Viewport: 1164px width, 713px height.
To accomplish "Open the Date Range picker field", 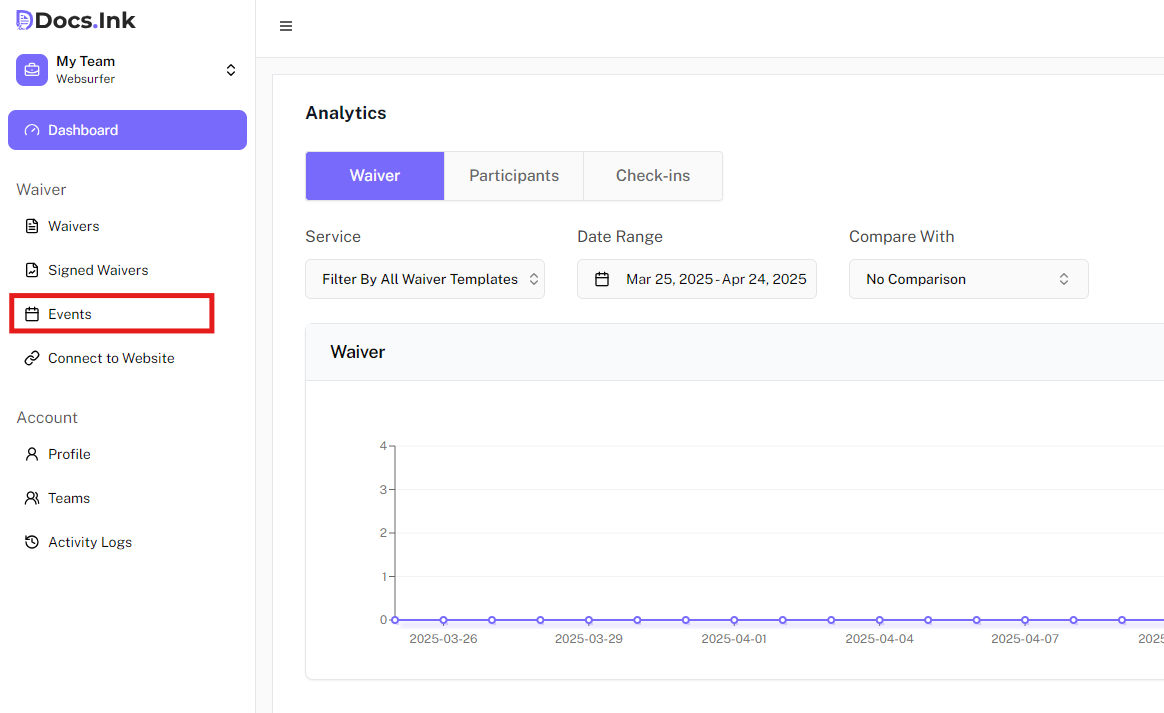I will (x=697, y=279).
